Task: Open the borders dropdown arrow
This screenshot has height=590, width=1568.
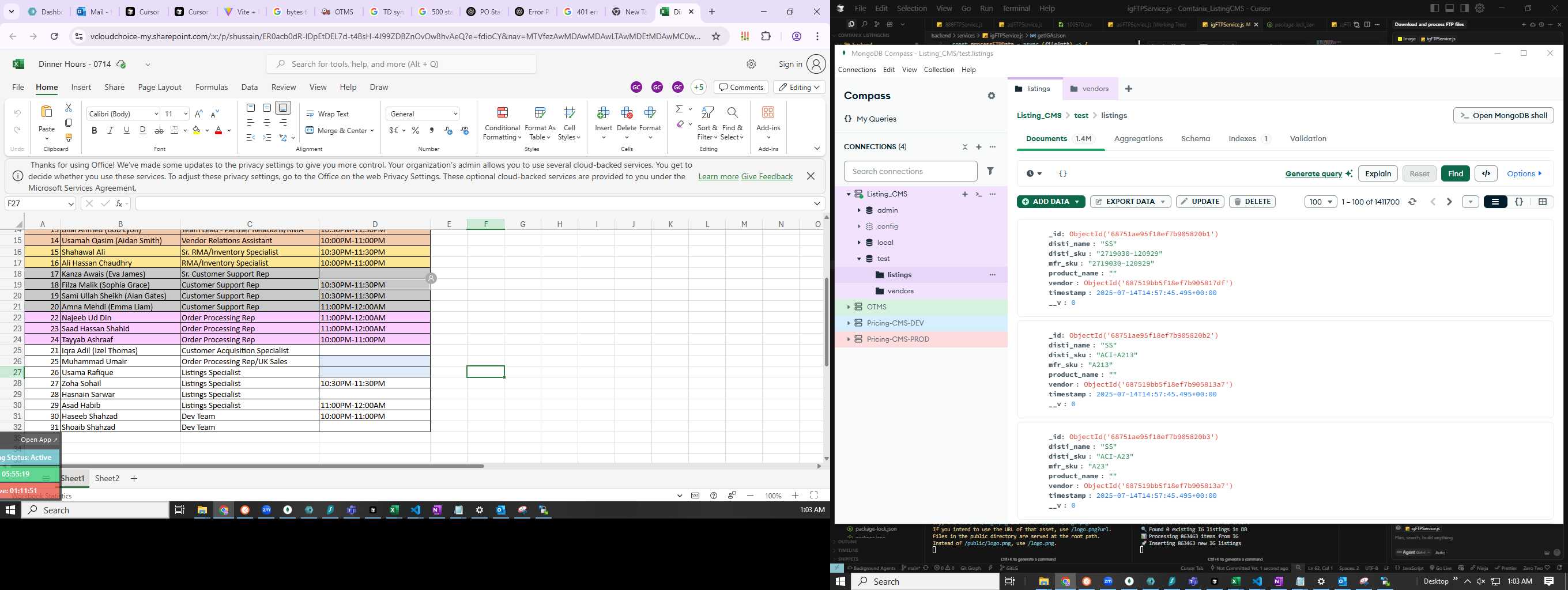Action: [184, 130]
